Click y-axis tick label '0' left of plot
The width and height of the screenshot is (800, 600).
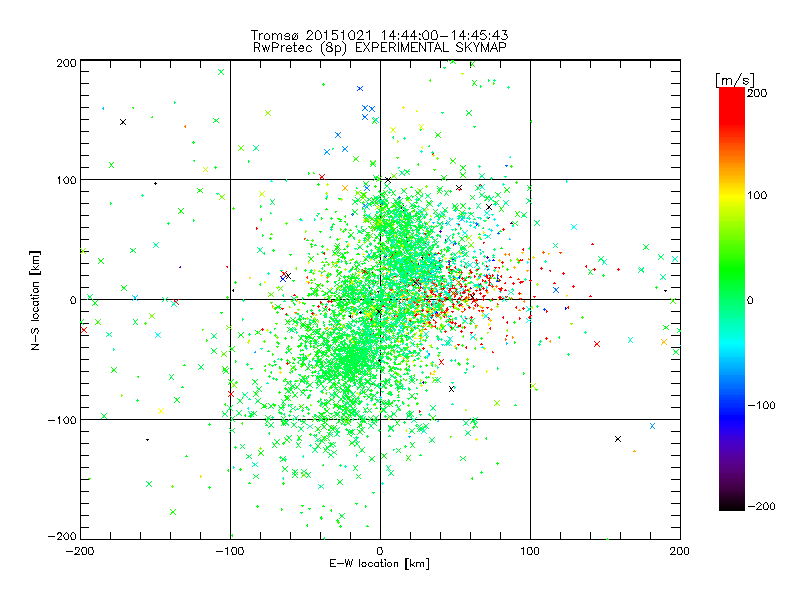(73, 300)
